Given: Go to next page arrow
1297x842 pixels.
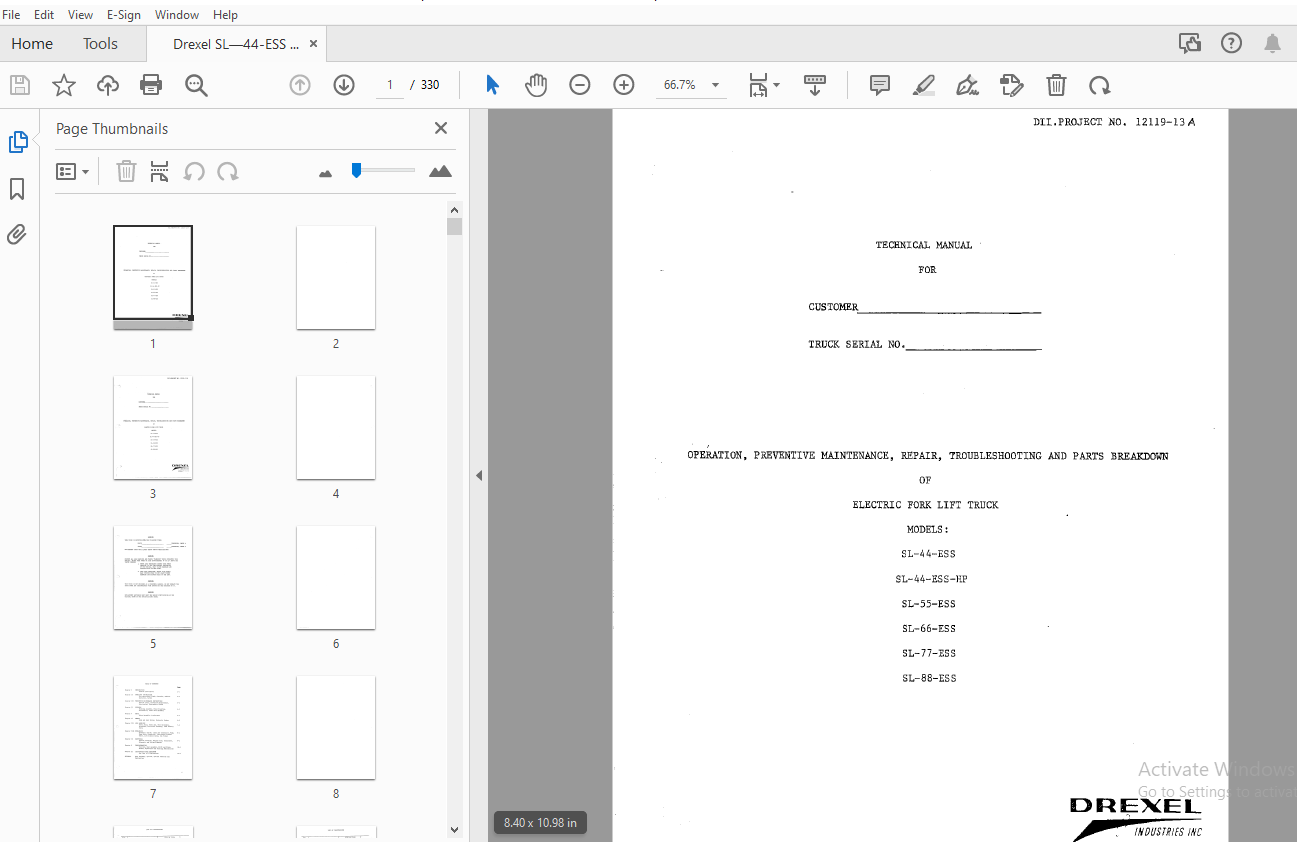Looking at the screenshot, I should [x=344, y=85].
